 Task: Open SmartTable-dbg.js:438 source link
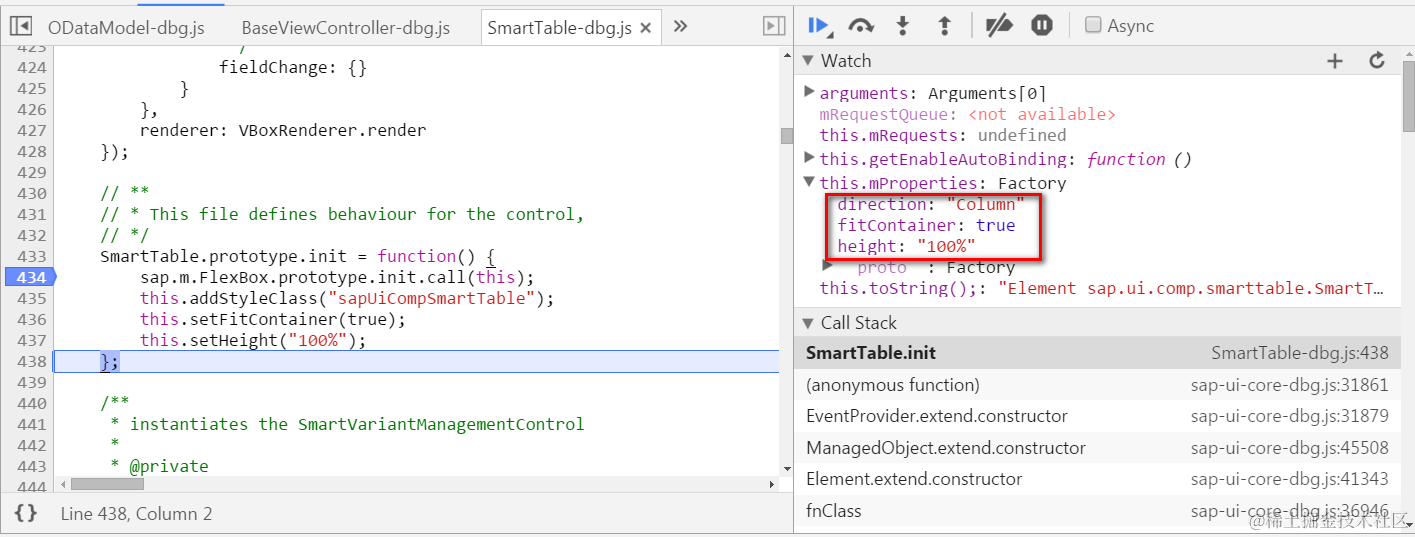coord(1299,353)
